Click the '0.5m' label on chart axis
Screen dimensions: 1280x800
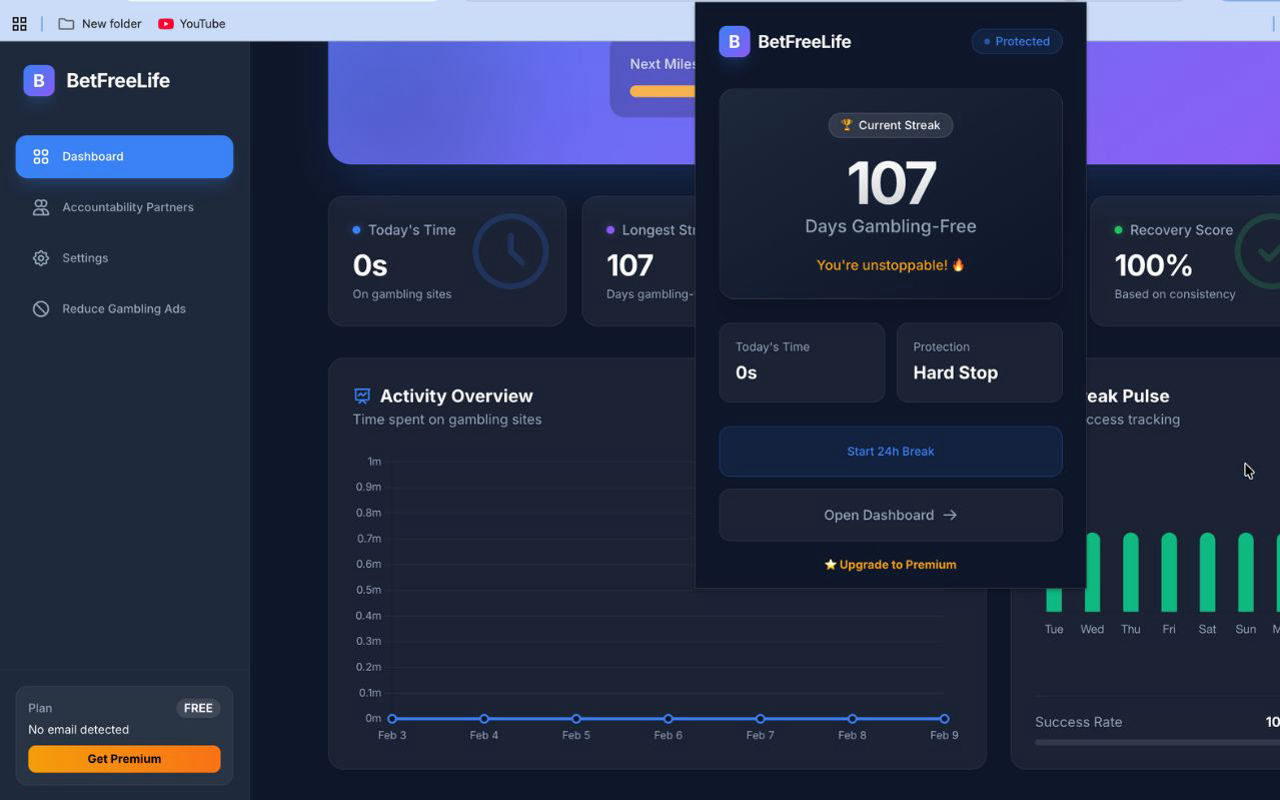point(369,590)
